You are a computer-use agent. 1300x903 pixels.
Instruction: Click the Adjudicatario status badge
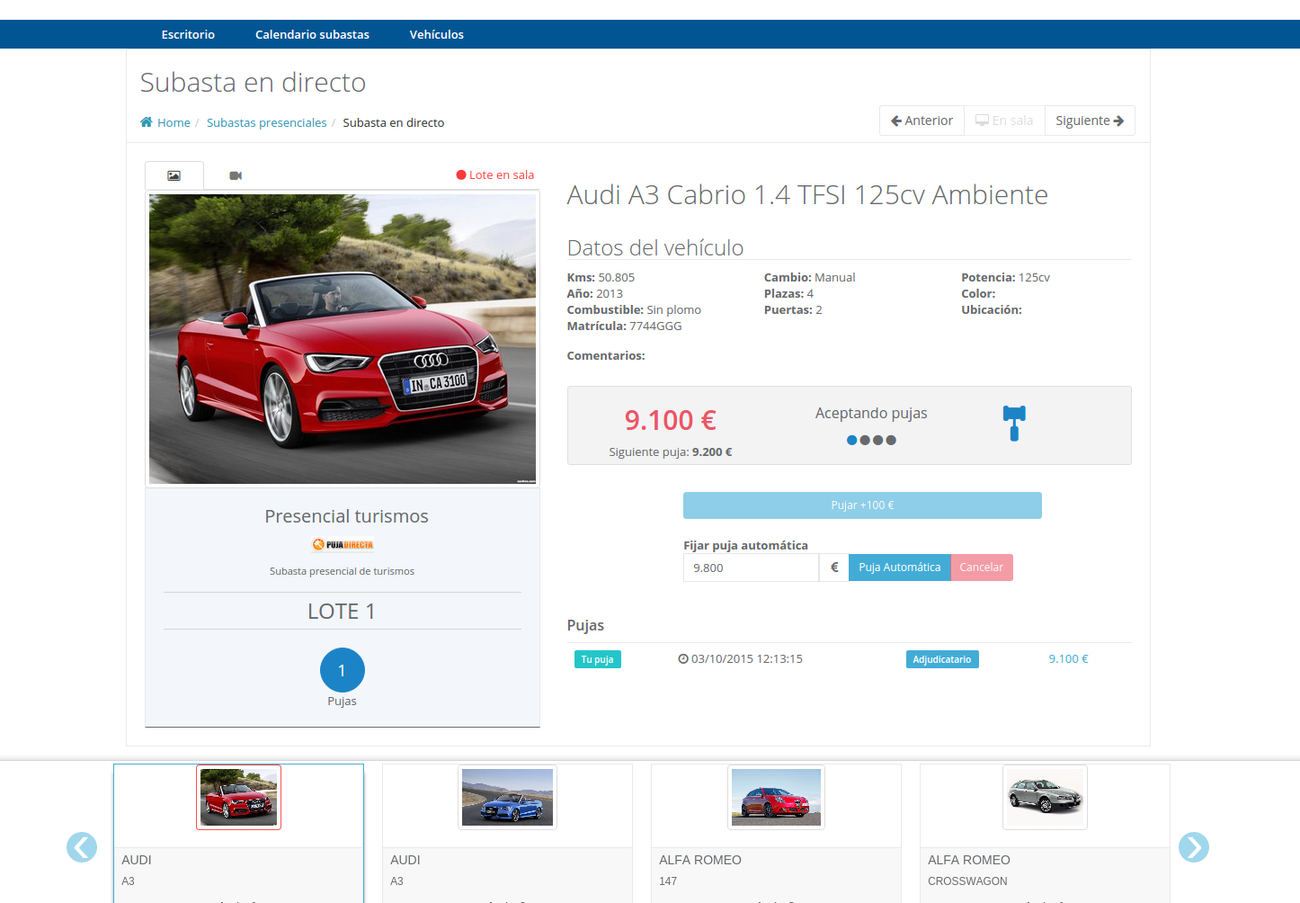(942, 658)
